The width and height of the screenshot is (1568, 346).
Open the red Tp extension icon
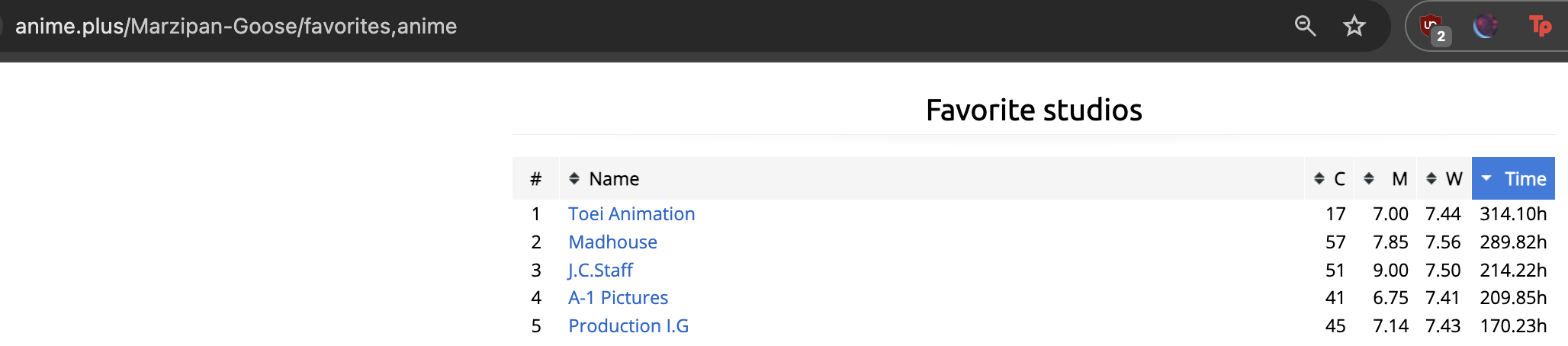point(1540,27)
